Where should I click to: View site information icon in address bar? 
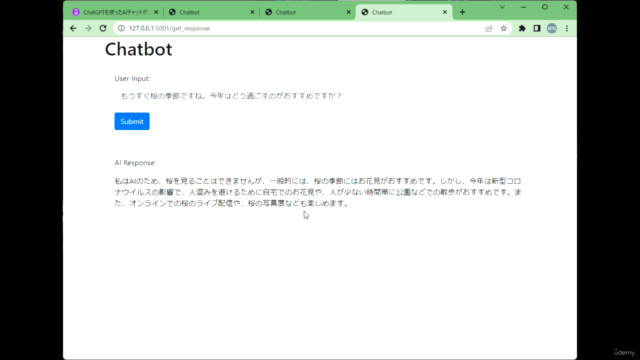click(x=121, y=28)
